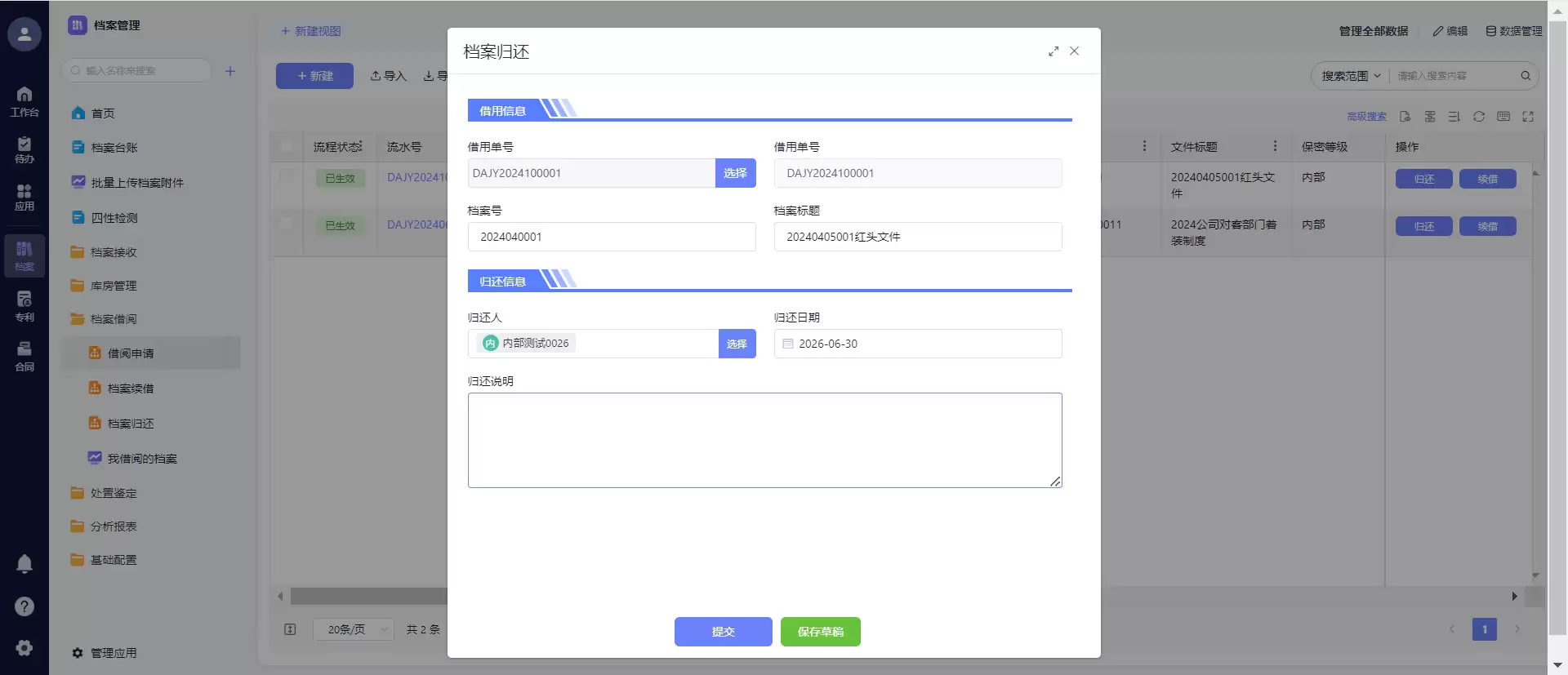
Task: Open 专利 patent icon in sidebar
Action: click(24, 306)
